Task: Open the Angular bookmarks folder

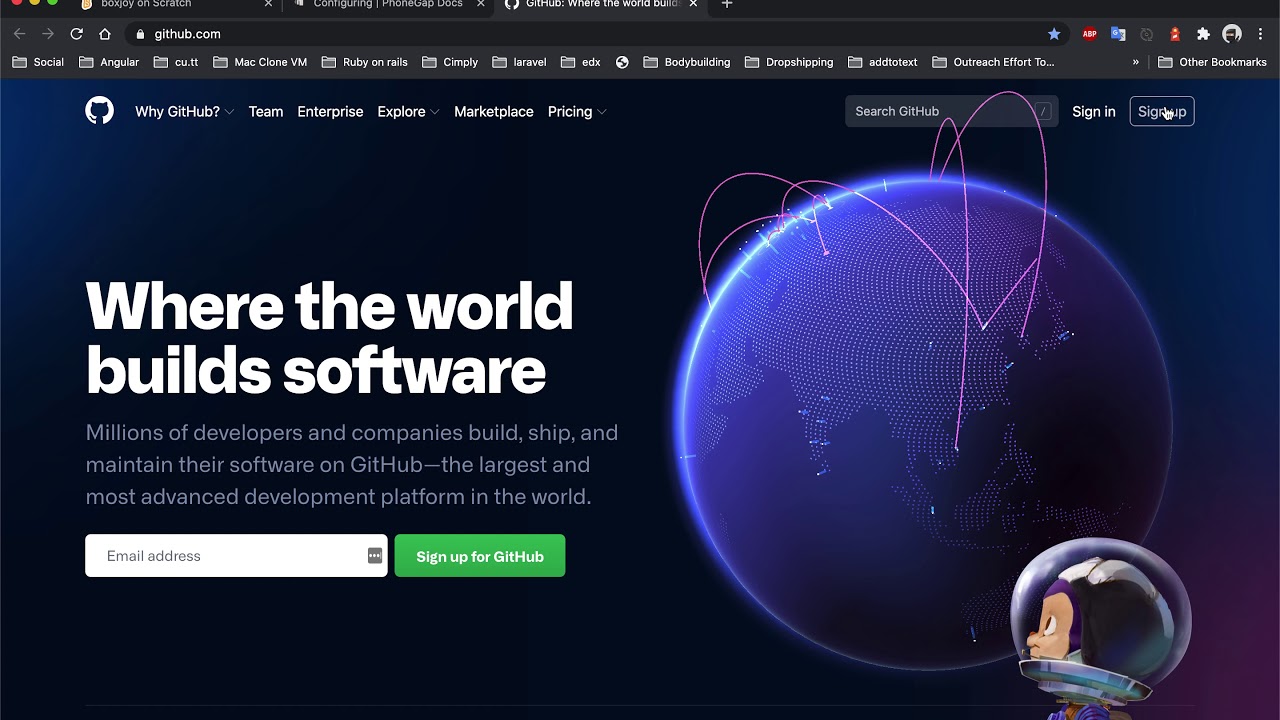Action: (109, 62)
